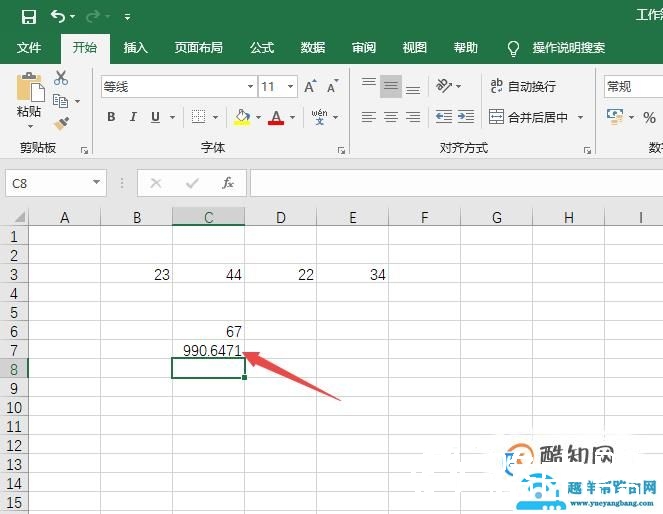
Task: Set top vertical alignment
Action: point(369,82)
